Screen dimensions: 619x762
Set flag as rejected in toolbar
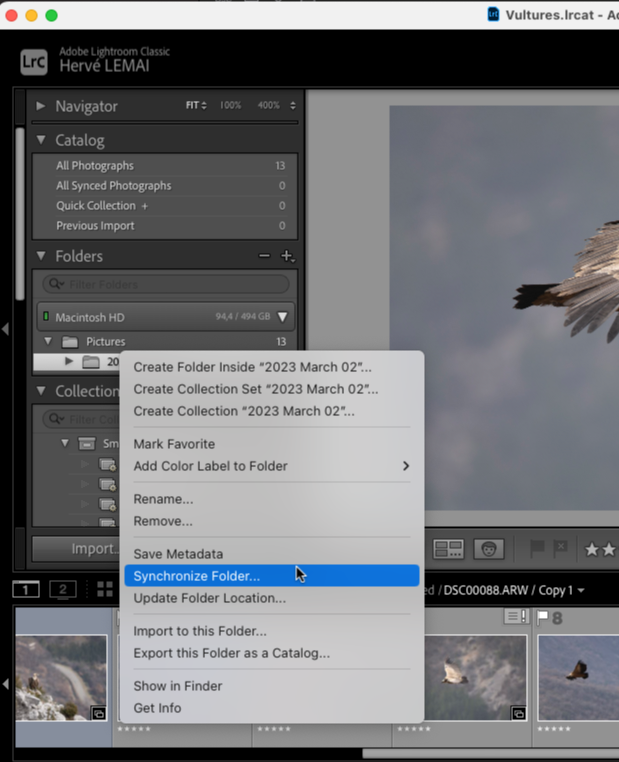click(x=560, y=549)
